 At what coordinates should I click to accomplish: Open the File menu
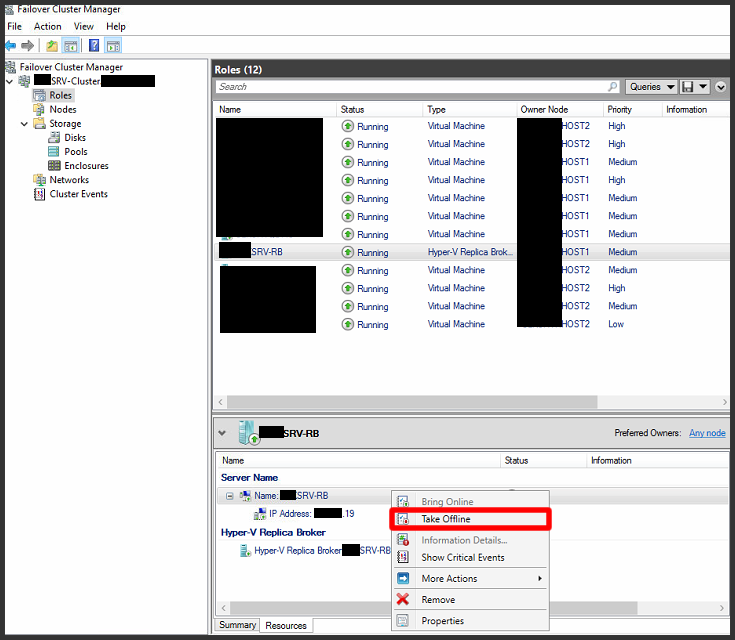click(15, 26)
